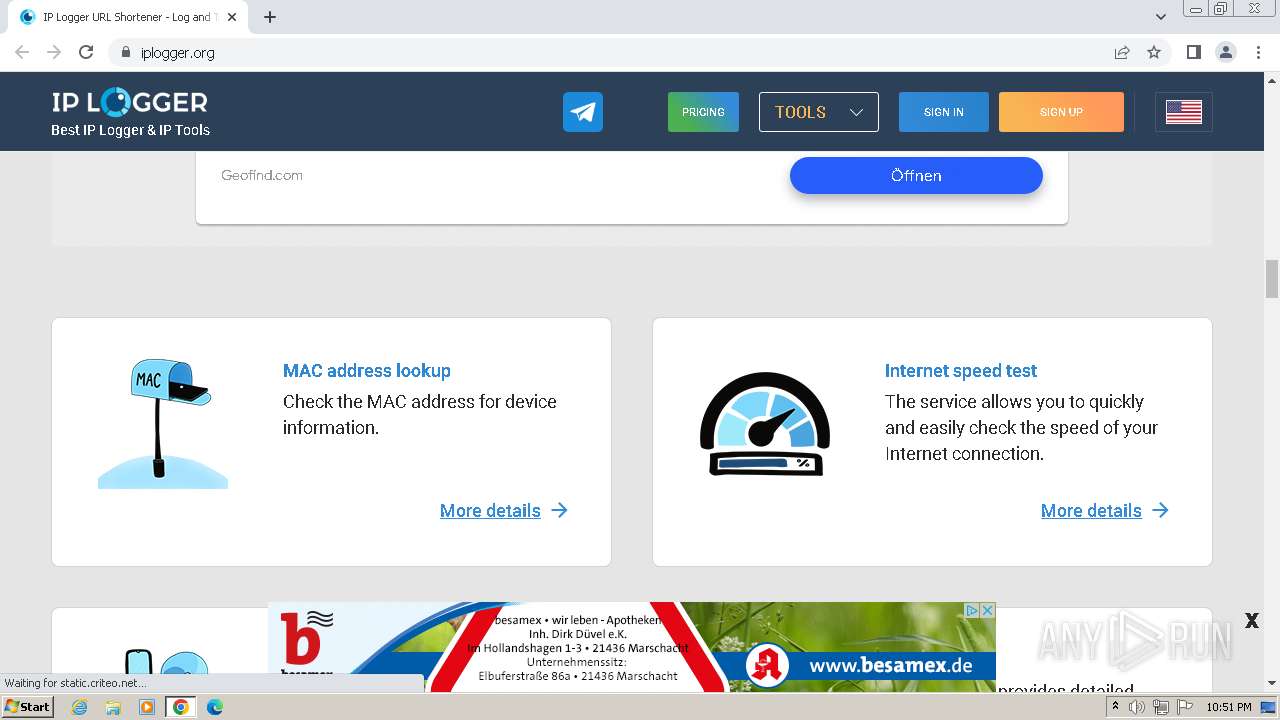Open the US flag language selector
This screenshot has height=720, width=1280.
point(1184,112)
